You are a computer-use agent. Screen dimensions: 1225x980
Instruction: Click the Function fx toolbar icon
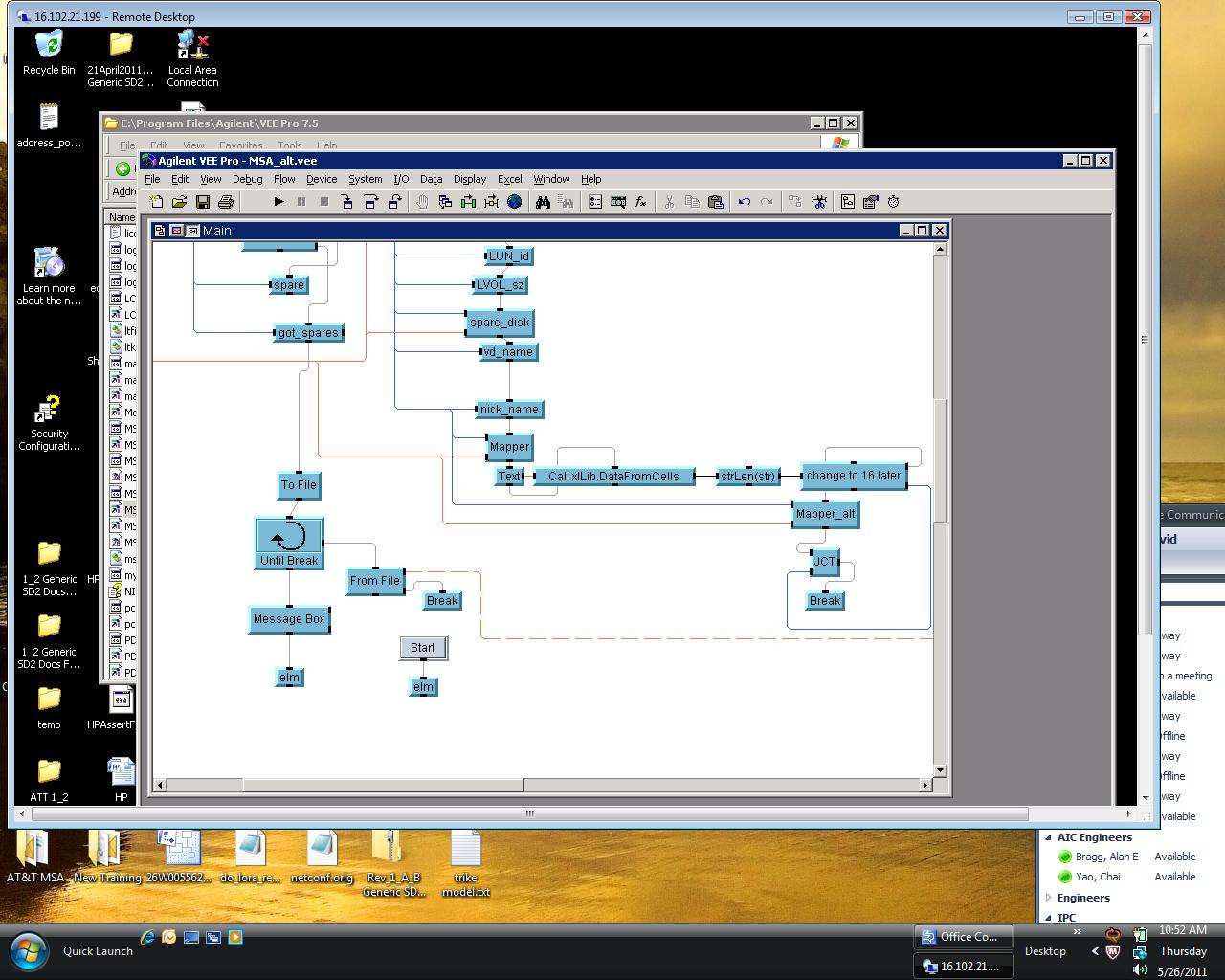tap(641, 202)
